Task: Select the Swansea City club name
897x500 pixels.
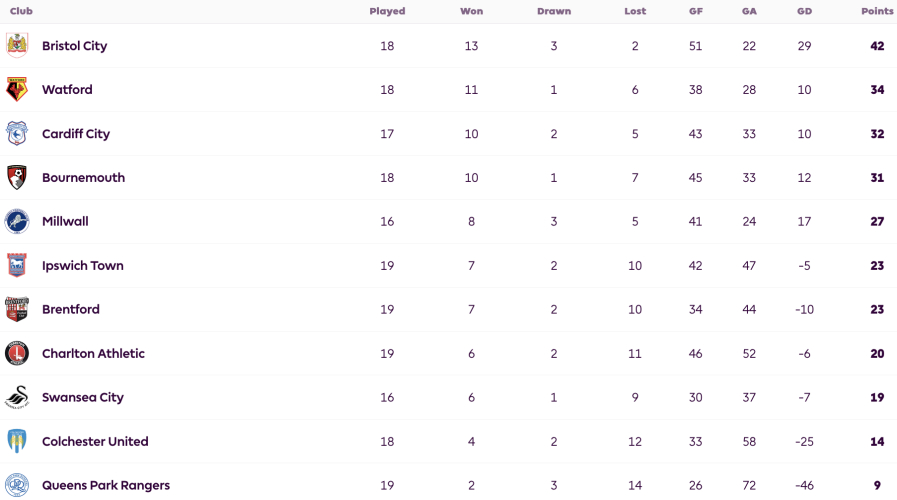Action: tap(82, 397)
